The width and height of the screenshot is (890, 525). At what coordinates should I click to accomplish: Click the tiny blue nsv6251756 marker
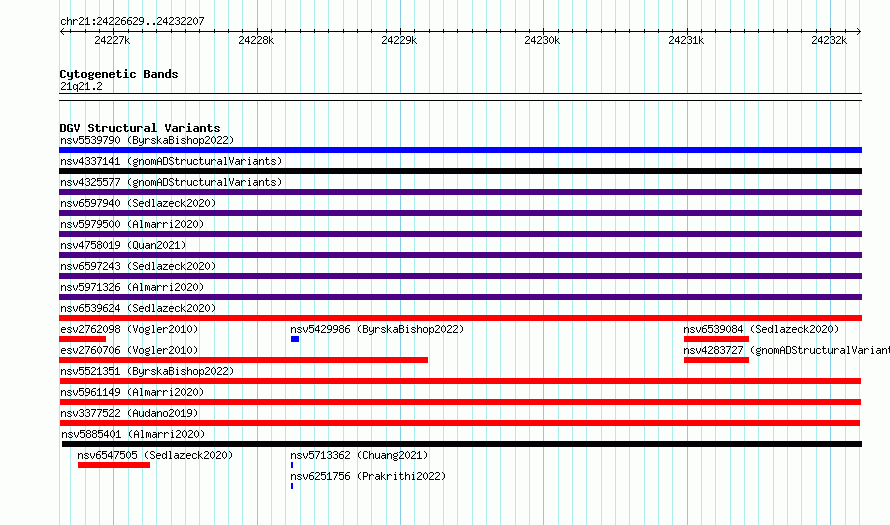point(292,486)
